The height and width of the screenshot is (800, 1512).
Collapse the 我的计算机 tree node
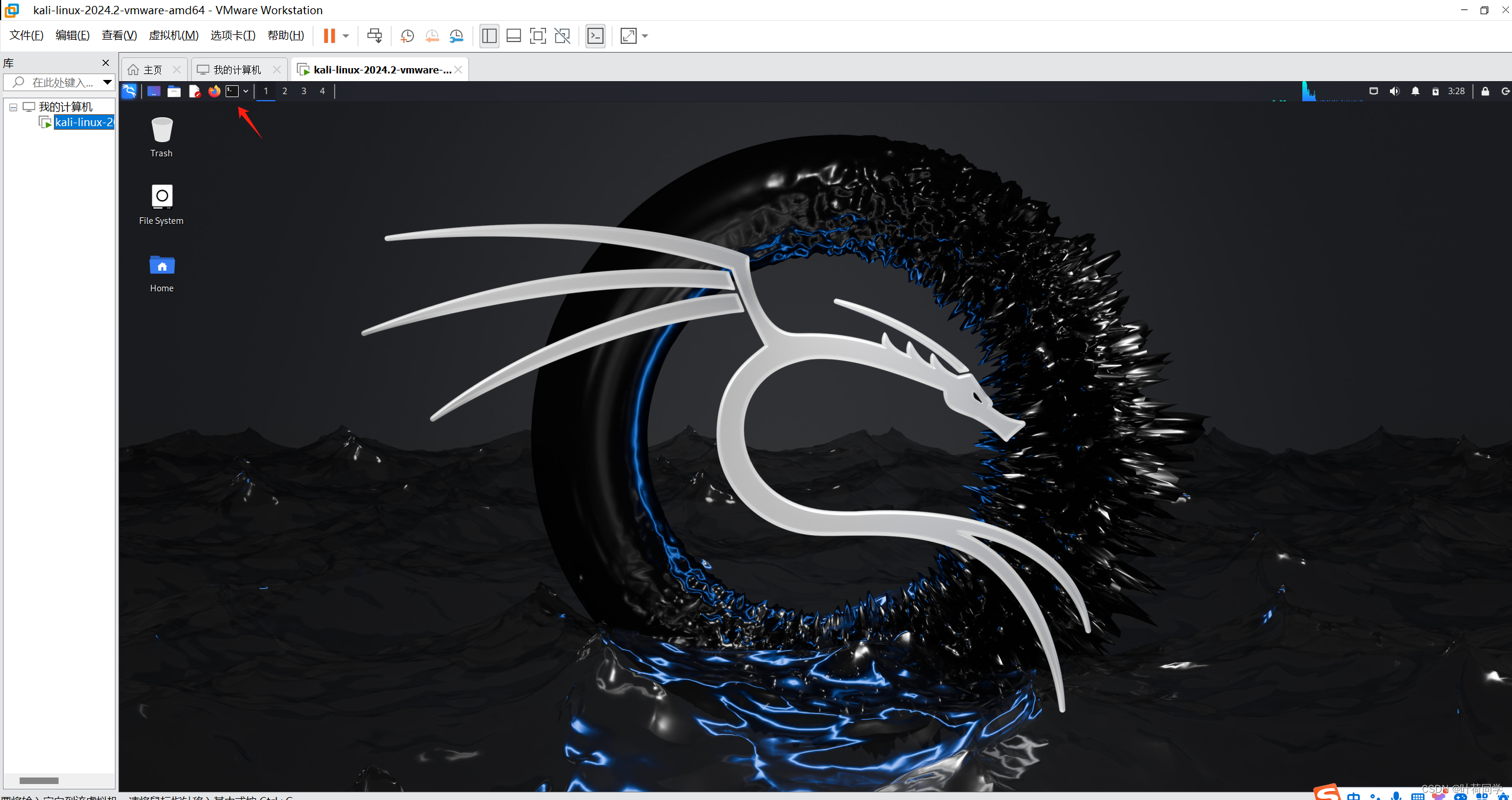[x=13, y=107]
